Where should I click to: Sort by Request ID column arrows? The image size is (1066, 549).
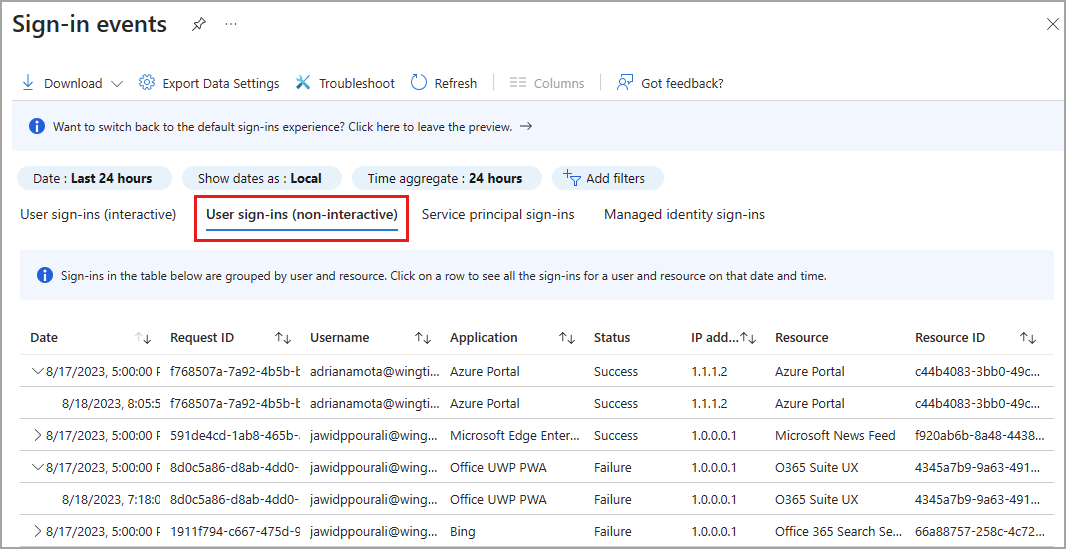coord(282,338)
